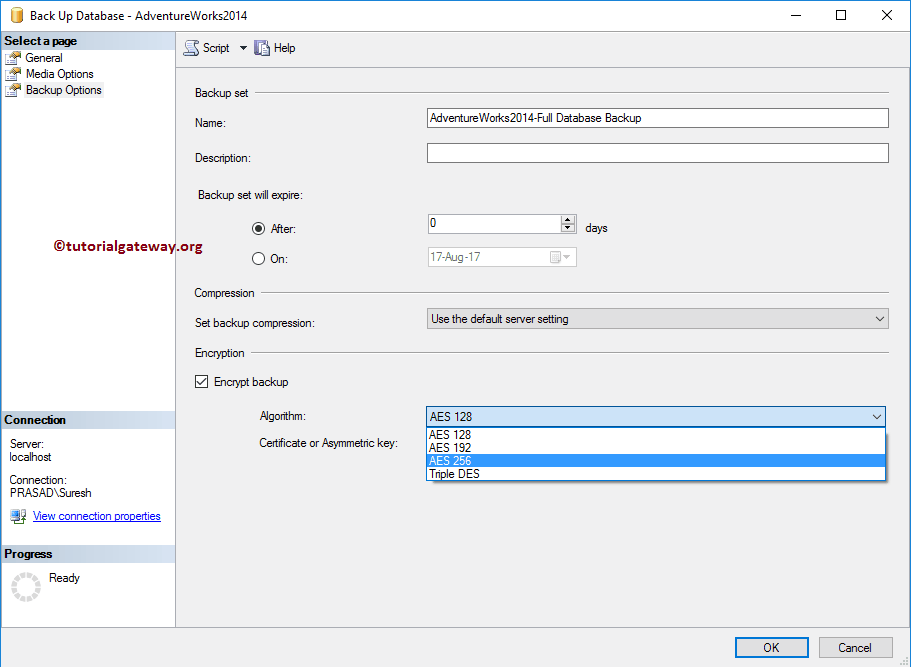Expand the backup compression dropdown
Viewport: 911px width, 667px height.
click(879, 319)
